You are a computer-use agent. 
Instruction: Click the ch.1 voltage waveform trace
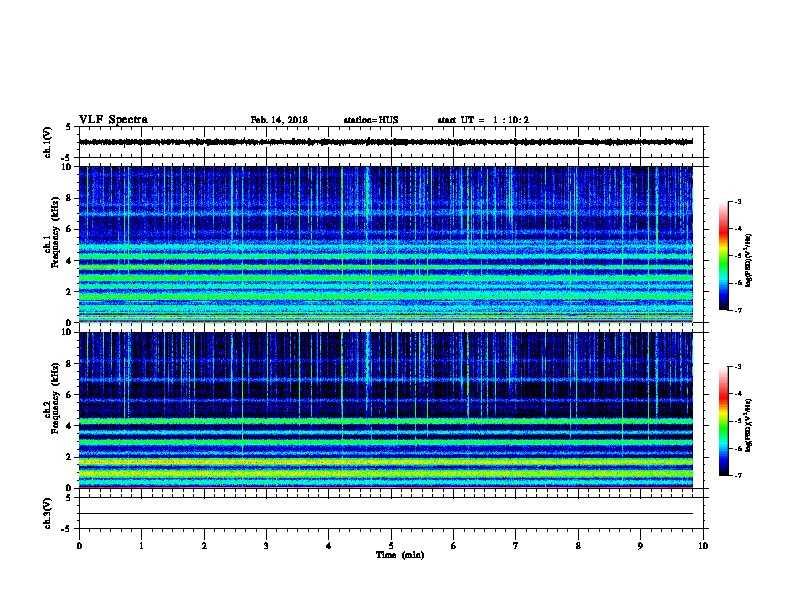tap(385, 142)
